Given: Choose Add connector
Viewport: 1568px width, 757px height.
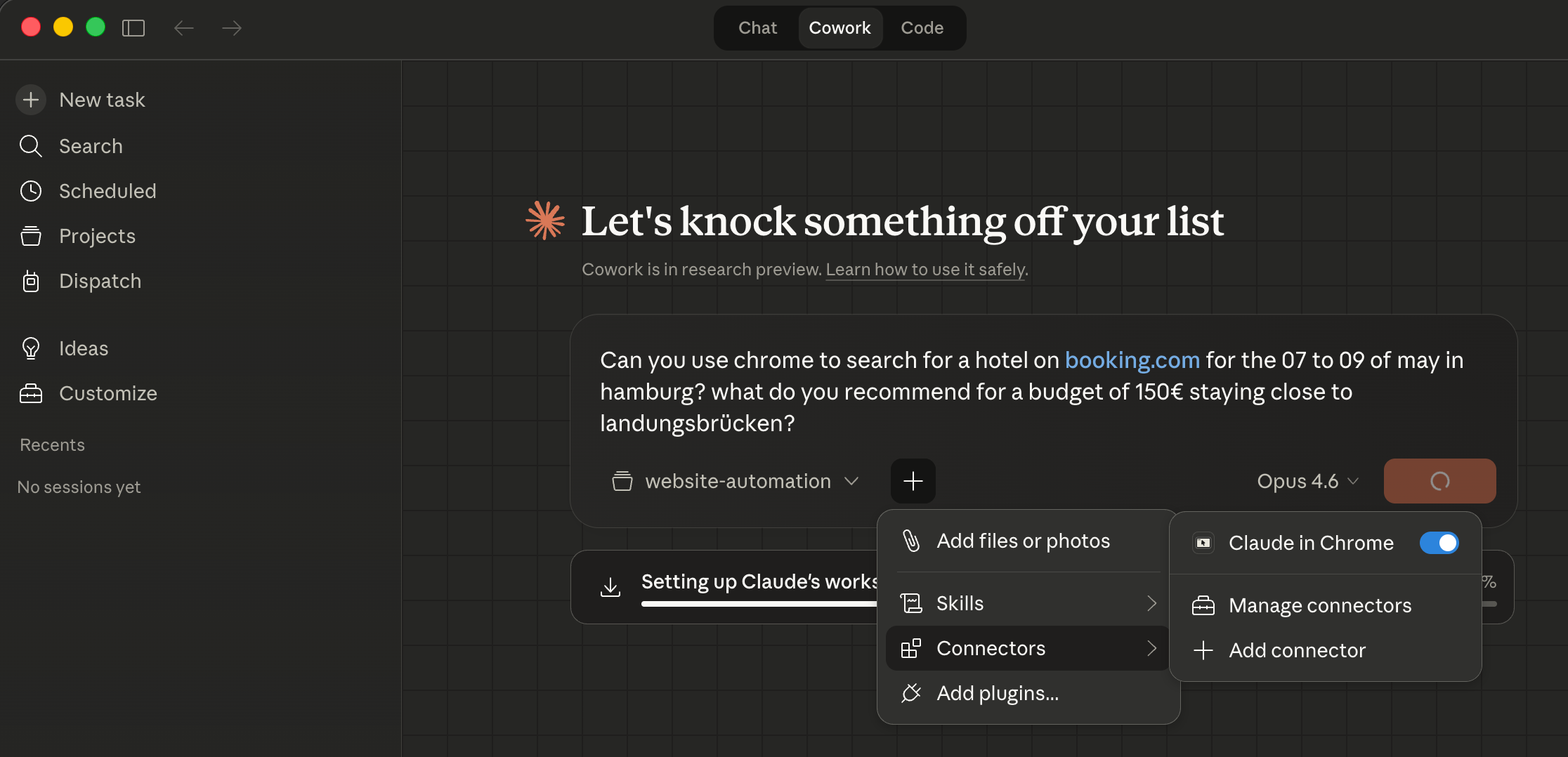Looking at the screenshot, I should click(x=1325, y=650).
